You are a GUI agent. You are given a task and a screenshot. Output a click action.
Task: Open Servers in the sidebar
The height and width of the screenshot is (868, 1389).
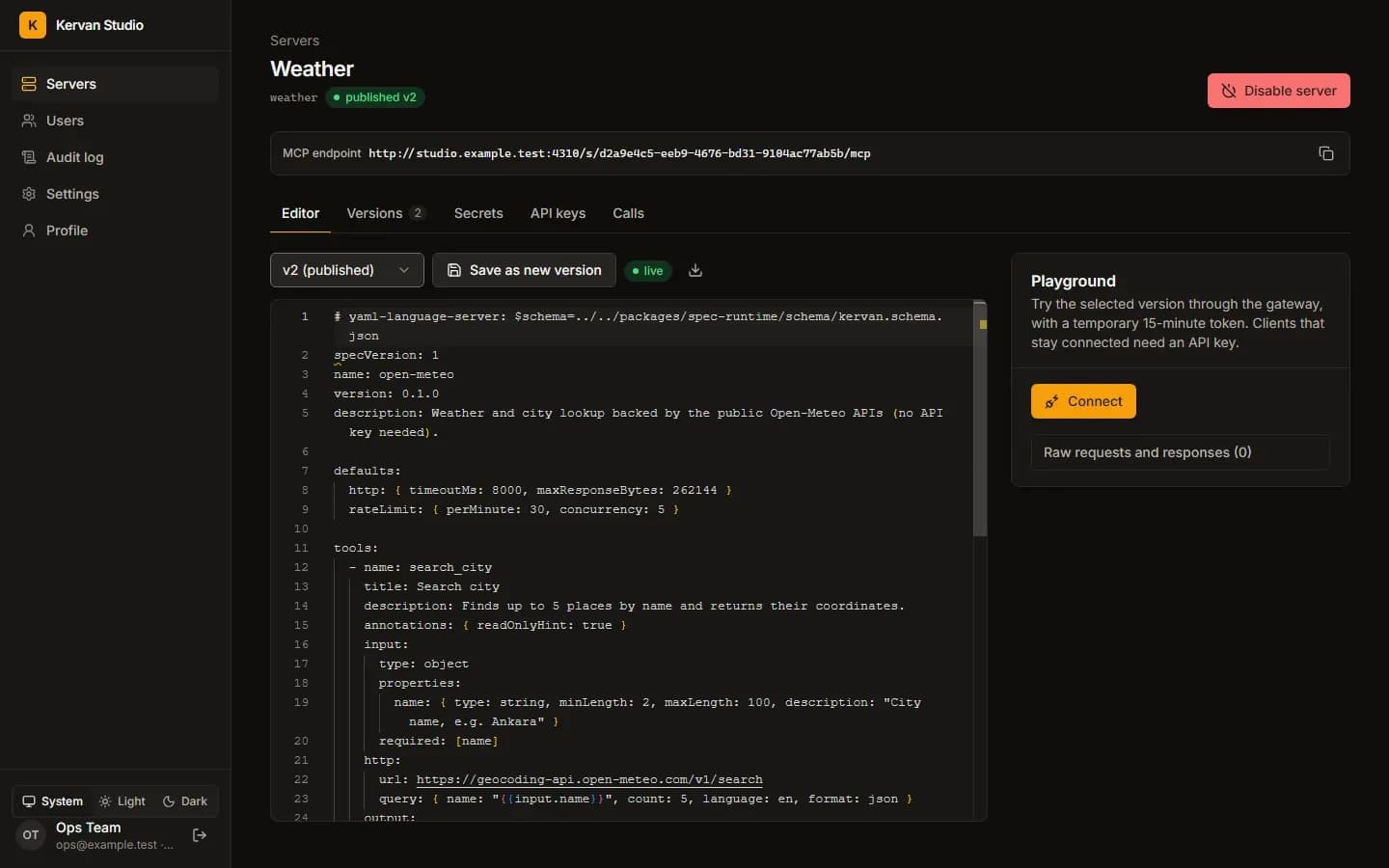click(x=115, y=84)
